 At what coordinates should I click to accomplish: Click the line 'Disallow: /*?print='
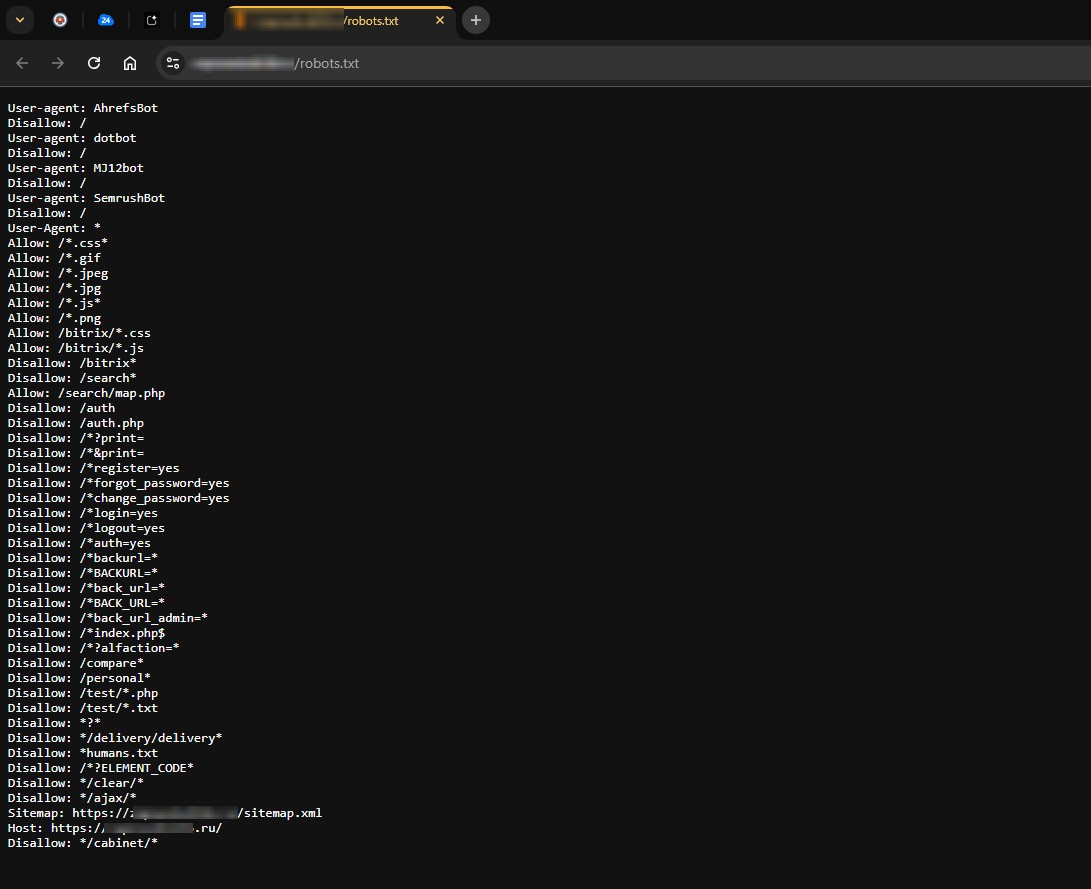76,438
